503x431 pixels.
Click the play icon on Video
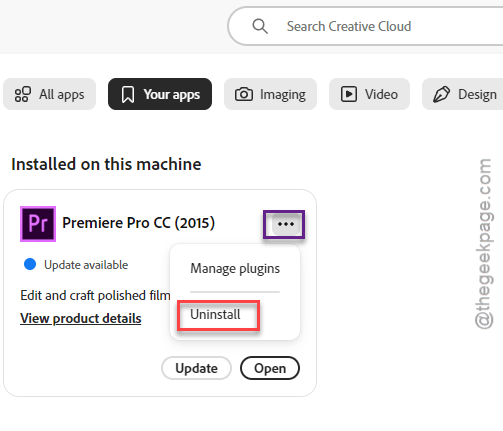point(349,94)
